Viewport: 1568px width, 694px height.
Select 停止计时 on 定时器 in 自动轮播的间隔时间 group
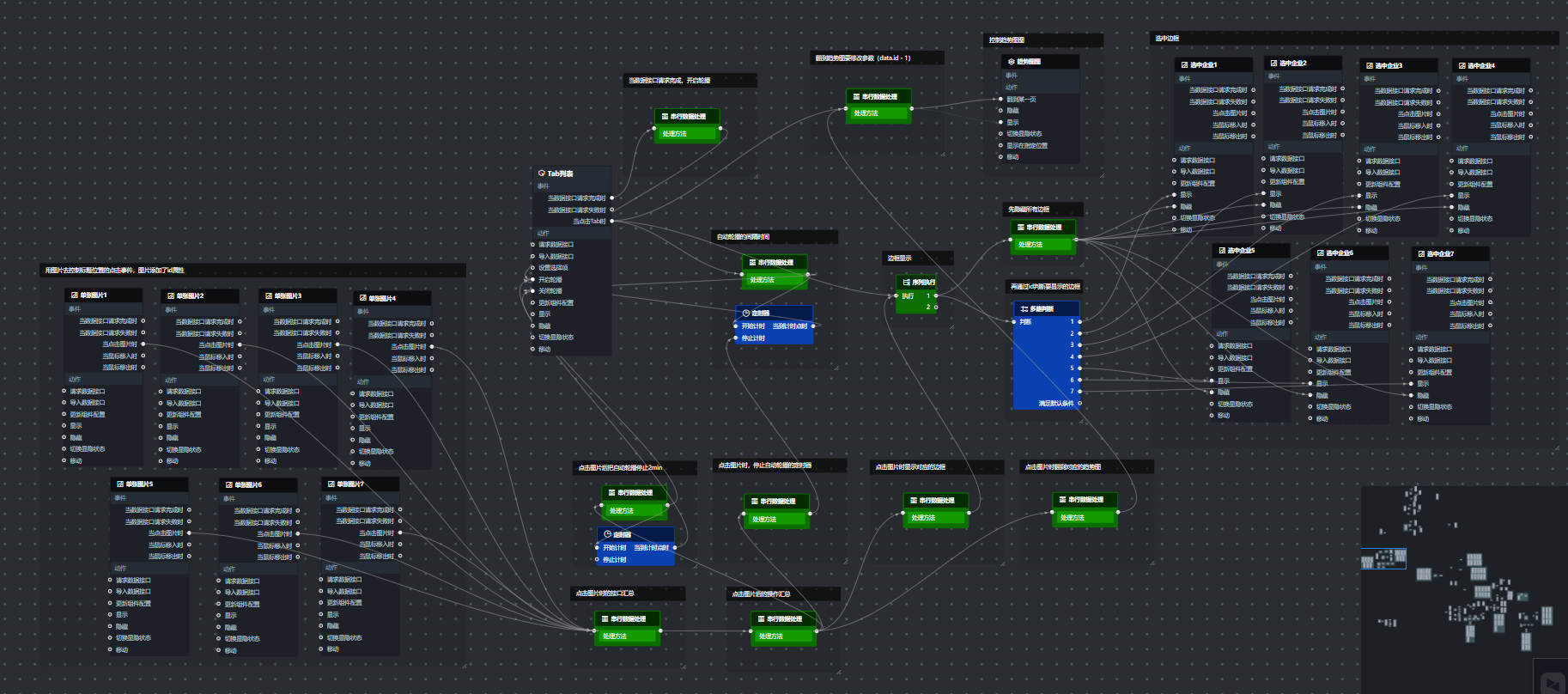tap(753, 338)
